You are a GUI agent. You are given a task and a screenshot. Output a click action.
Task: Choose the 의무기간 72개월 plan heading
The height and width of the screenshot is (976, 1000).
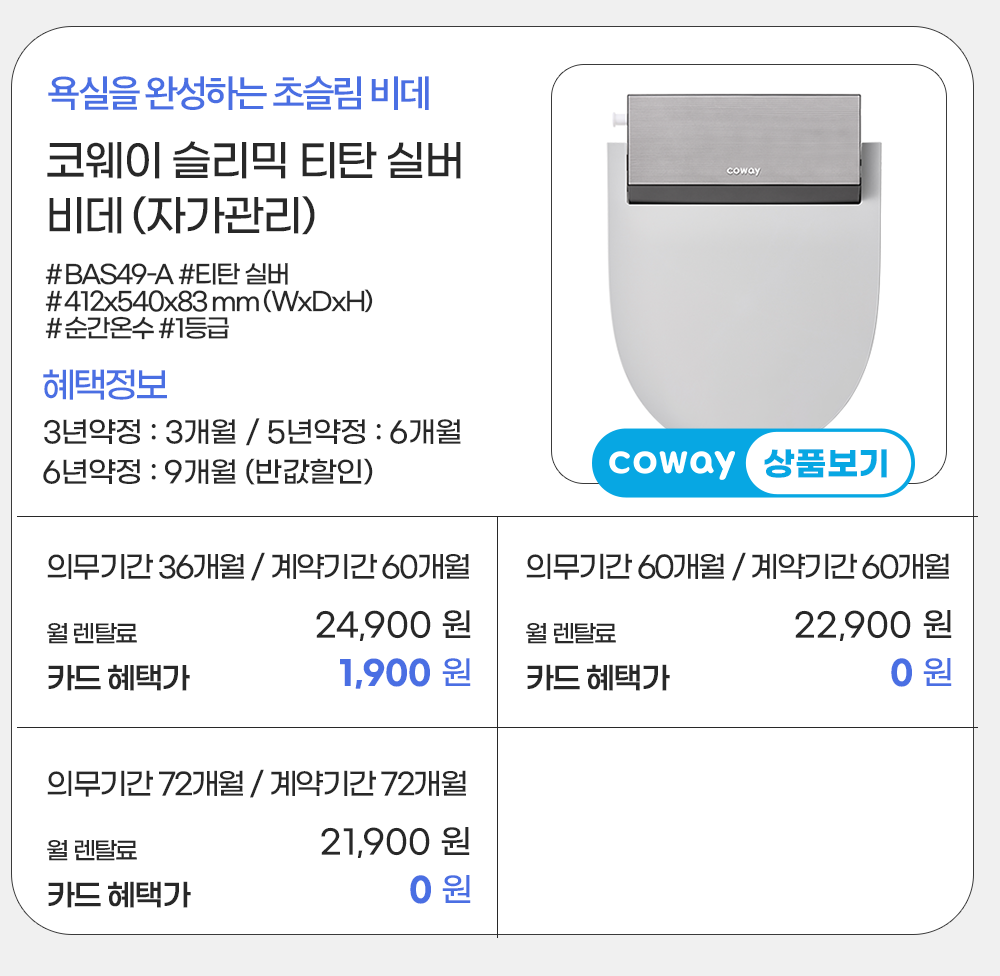click(257, 783)
